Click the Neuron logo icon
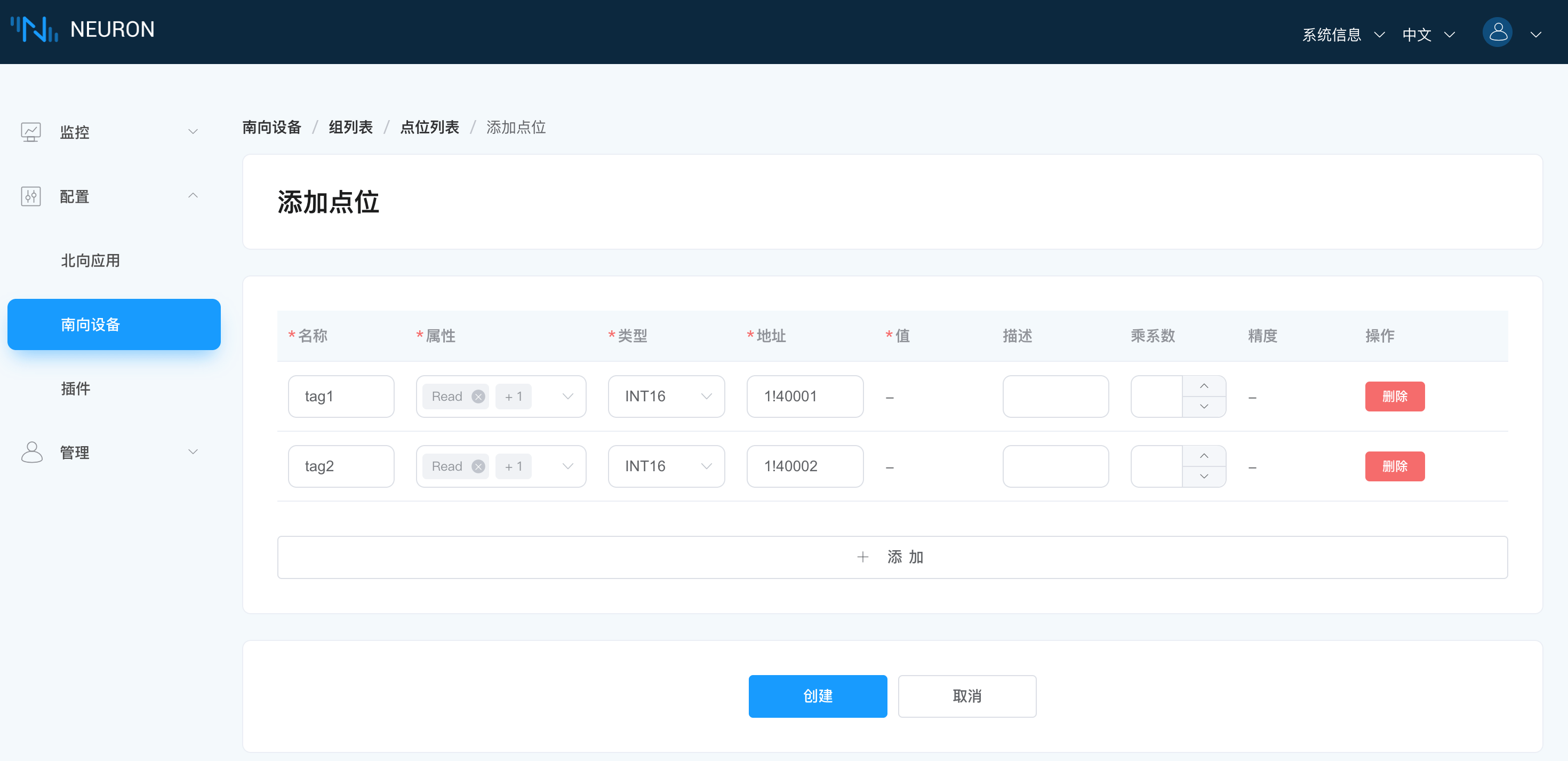Screen dimensions: 1568x761 coord(34,29)
